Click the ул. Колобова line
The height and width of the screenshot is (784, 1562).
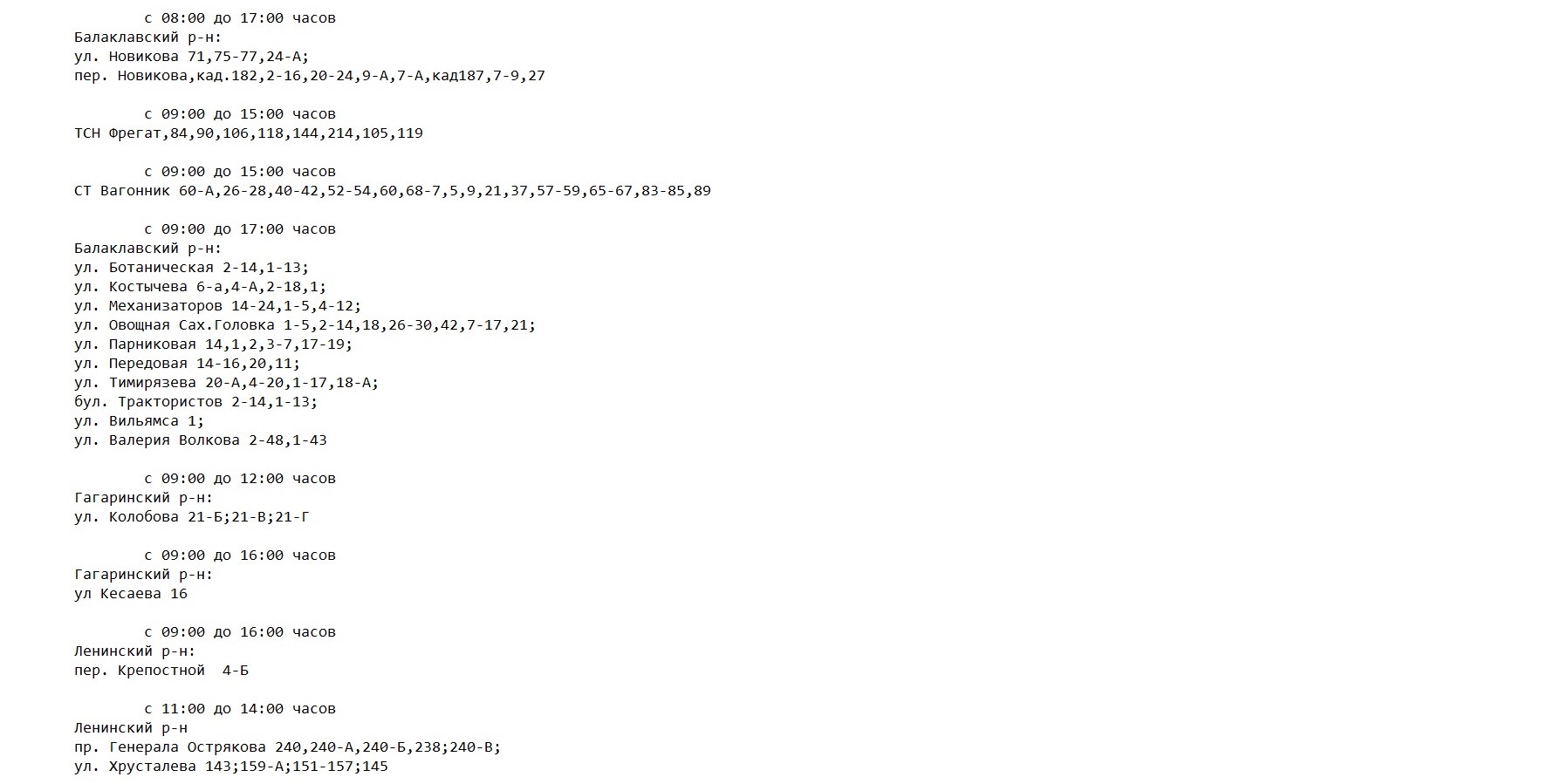click(x=191, y=517)
